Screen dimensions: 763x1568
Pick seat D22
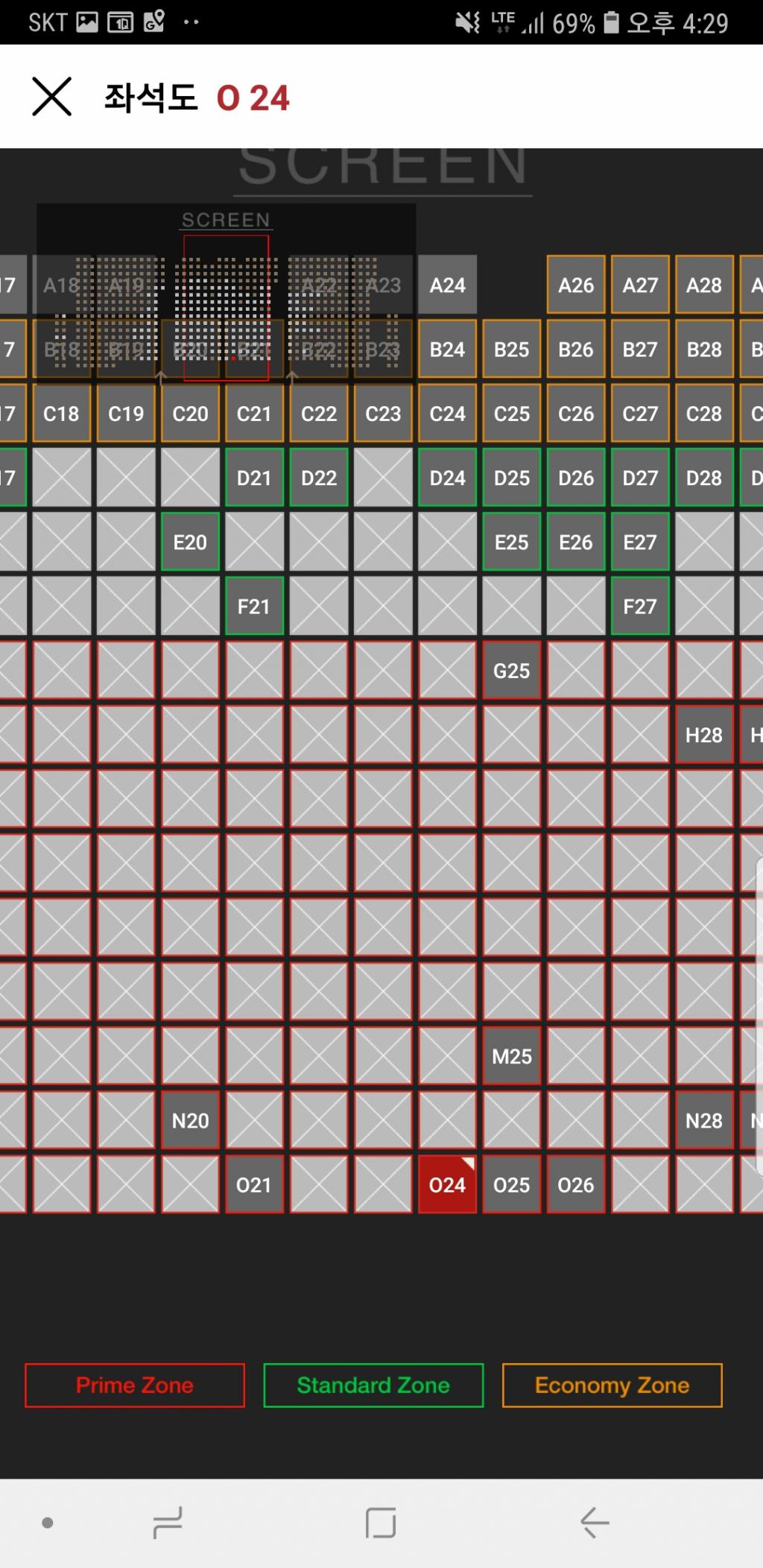click(x=319, y=478)
